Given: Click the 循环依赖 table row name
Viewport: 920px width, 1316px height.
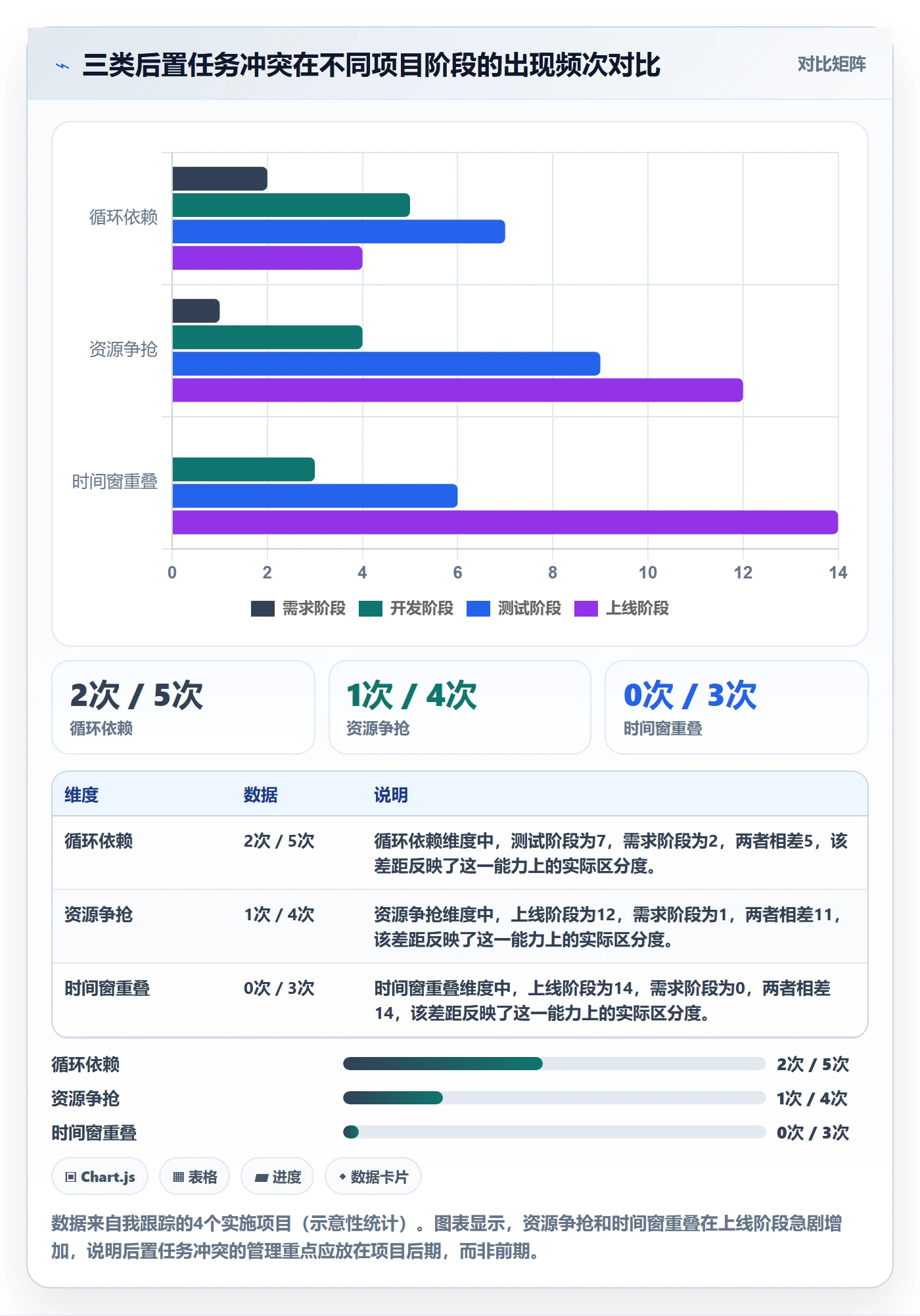Looking at the screenshot, I should pos(99,841).
